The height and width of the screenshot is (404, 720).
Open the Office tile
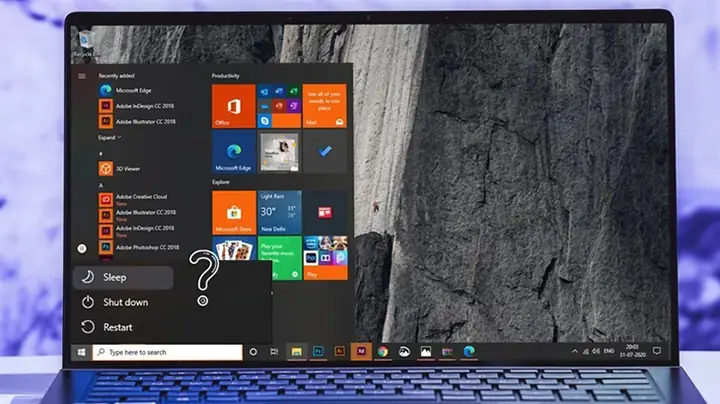coord(234,106)
